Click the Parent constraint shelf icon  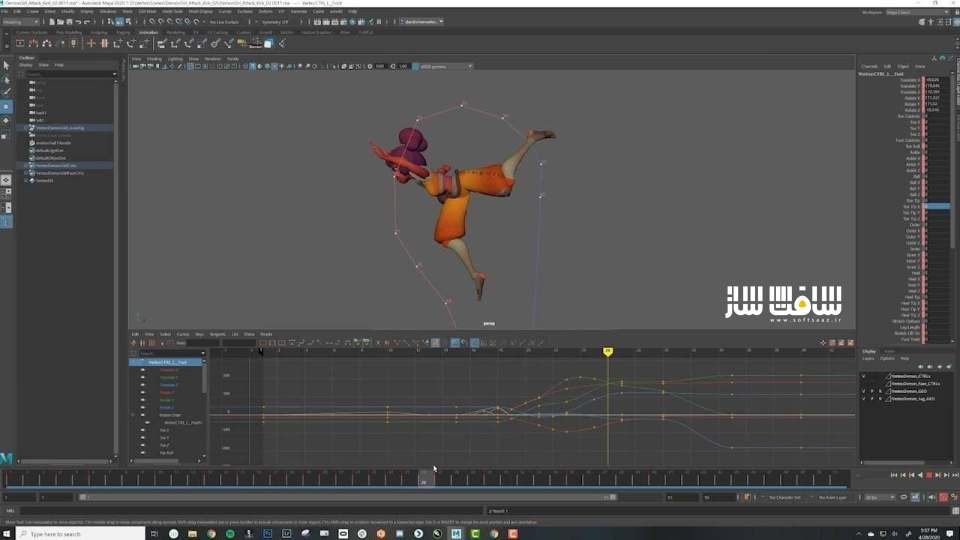tap(162, 43)
